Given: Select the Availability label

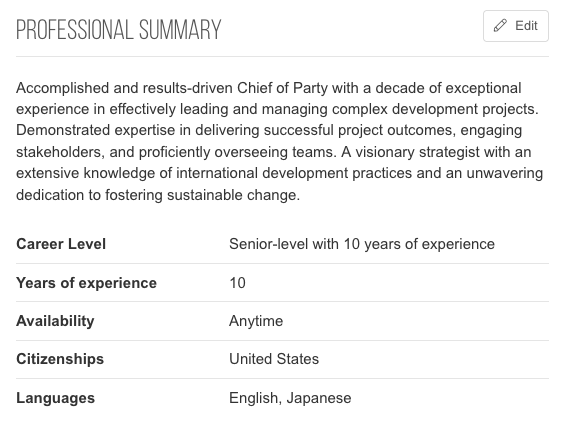Looking at the screenshot, I should (x=55, y=321).
